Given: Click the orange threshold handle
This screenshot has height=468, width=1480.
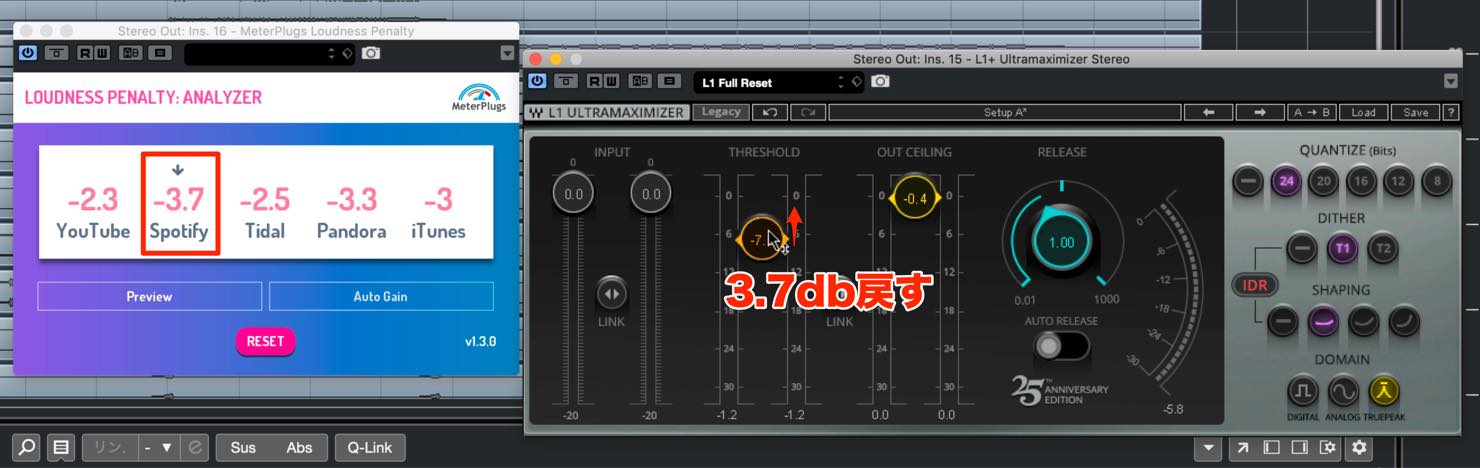Looking at the screenshot, I should point(760,240).
